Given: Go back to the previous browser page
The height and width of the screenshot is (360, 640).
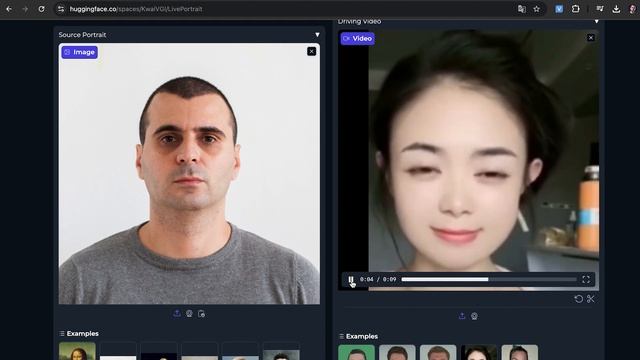Looking at the screenshot, I should [9, 9].
